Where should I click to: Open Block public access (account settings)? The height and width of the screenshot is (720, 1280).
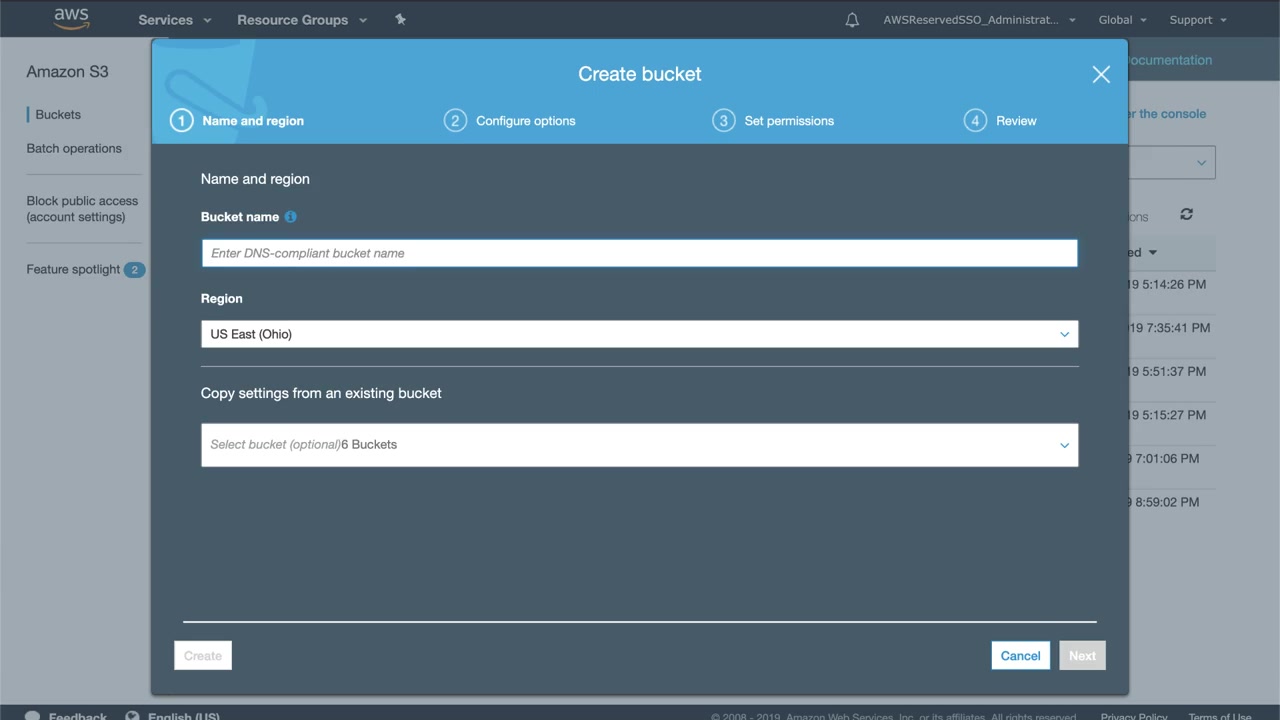[82, 209]
